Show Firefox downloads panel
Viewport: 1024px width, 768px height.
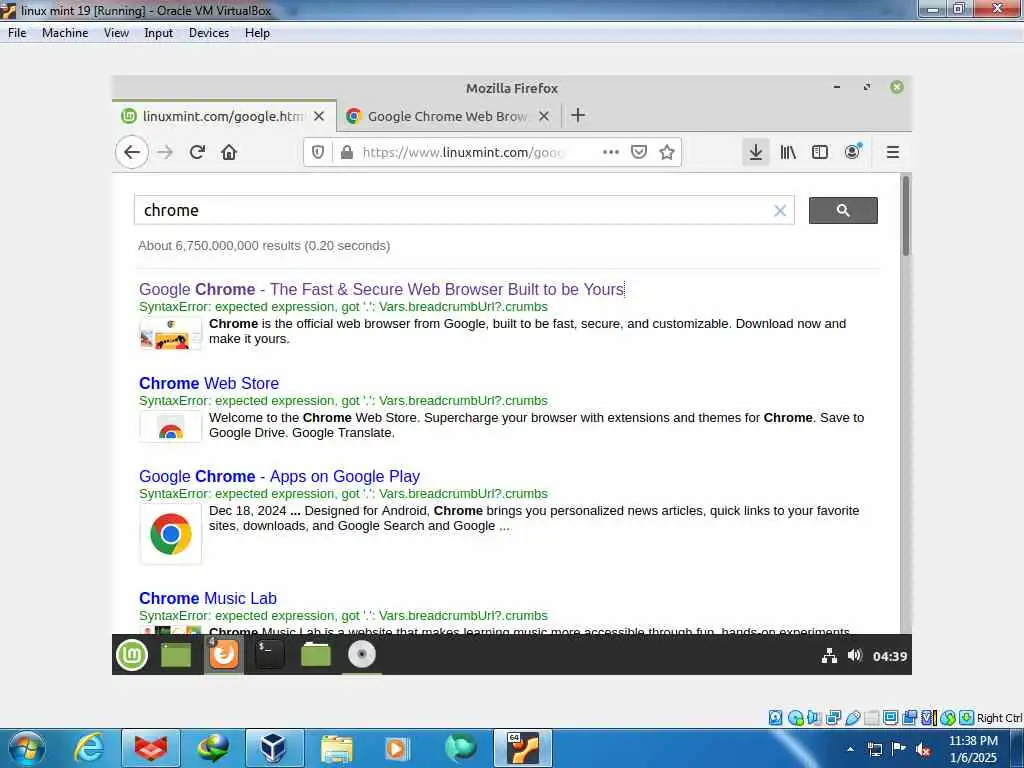point(756,152)
